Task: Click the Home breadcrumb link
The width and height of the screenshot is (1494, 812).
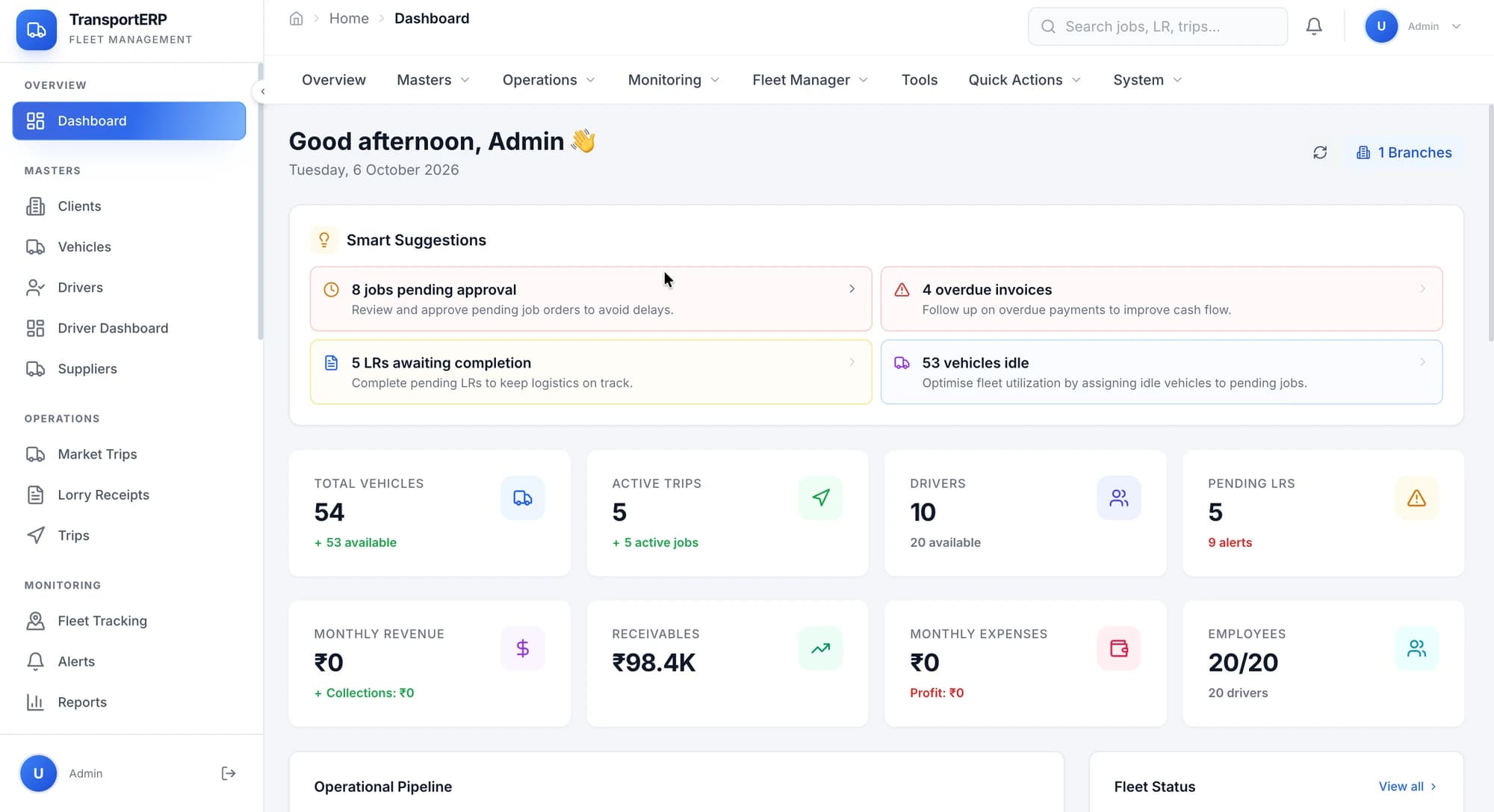Action: (349, 19)
